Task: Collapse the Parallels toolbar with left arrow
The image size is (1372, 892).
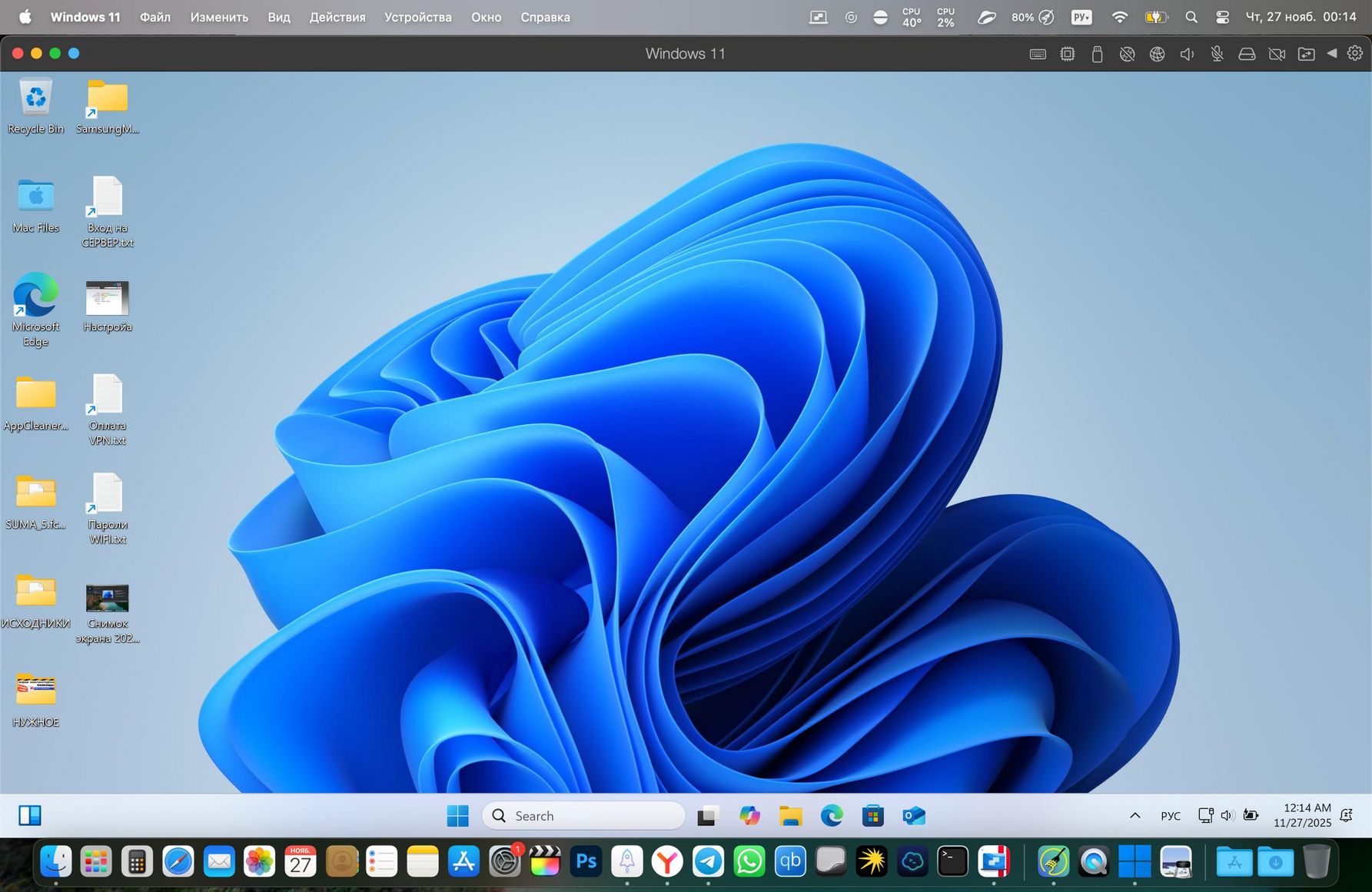Action: (x=1331, y=53)
